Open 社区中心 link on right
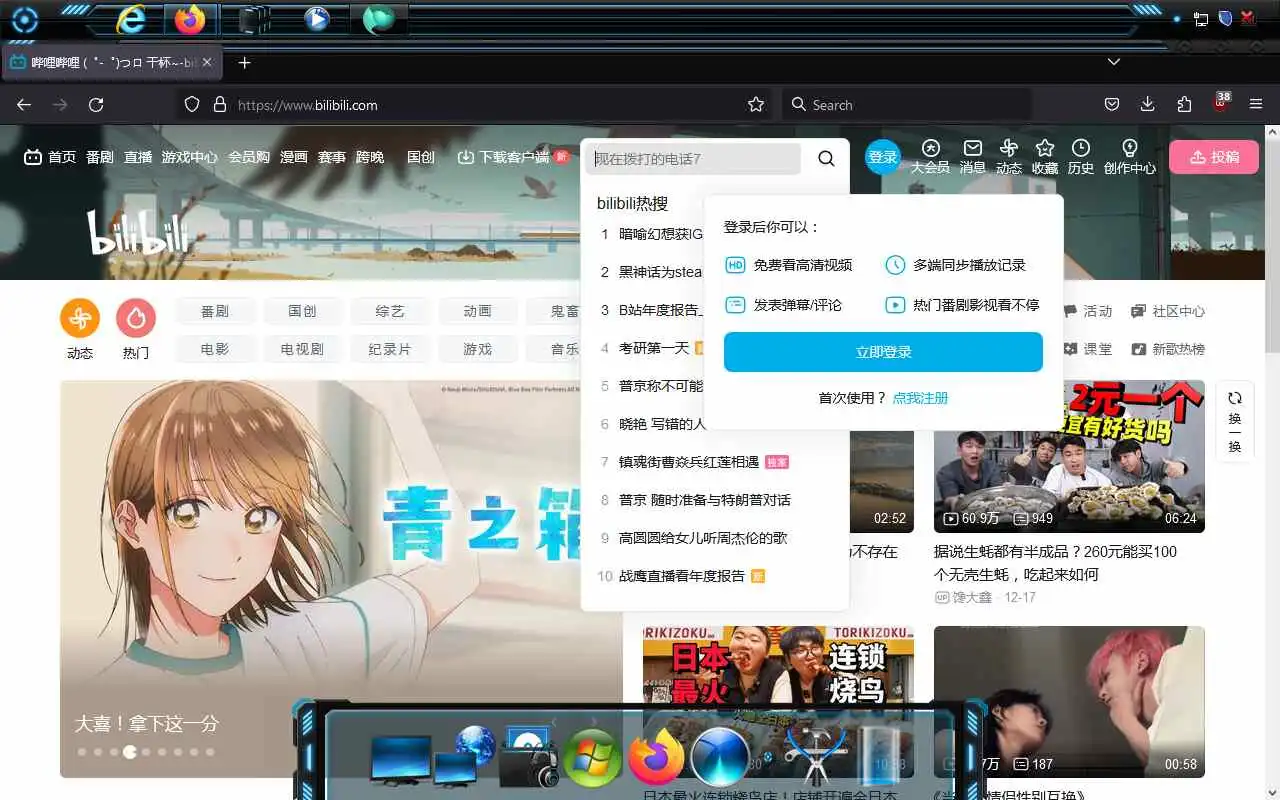1280x800 pixels. 1168,312
